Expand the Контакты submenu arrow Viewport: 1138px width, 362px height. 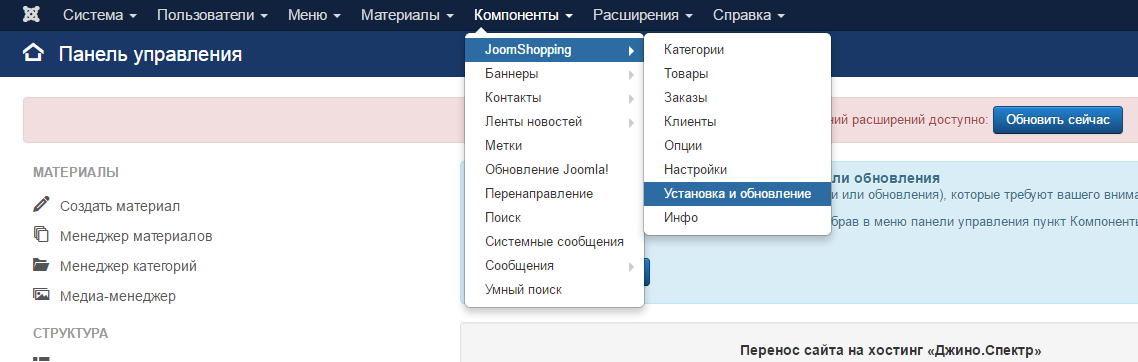pos(631,99)
